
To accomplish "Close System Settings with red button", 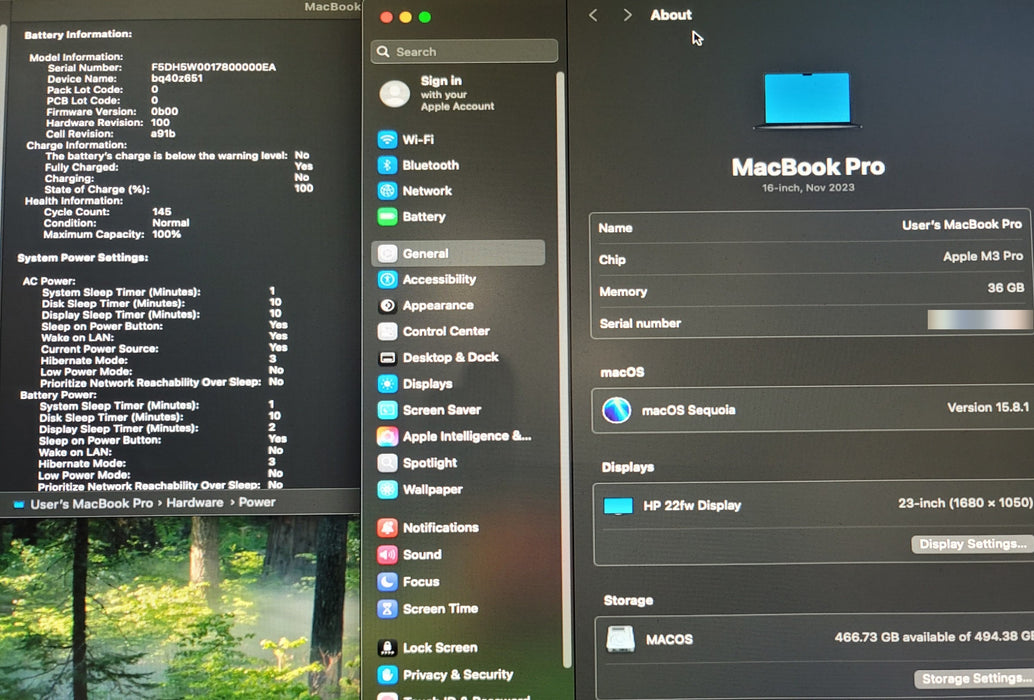I will tap(386, 17).
